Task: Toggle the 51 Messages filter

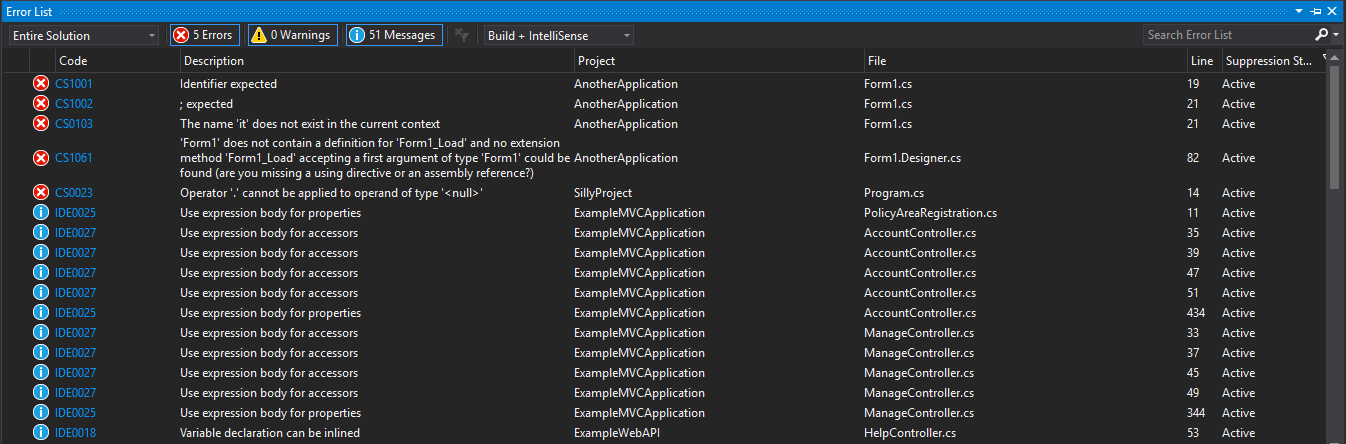Action: point(394,35)
